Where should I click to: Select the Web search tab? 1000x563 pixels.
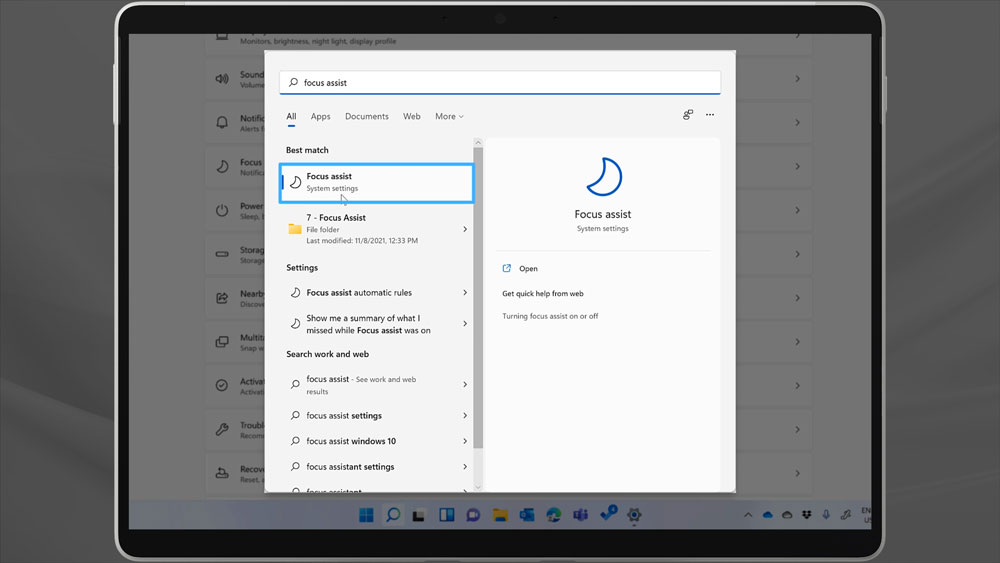[x=411, y=117]
